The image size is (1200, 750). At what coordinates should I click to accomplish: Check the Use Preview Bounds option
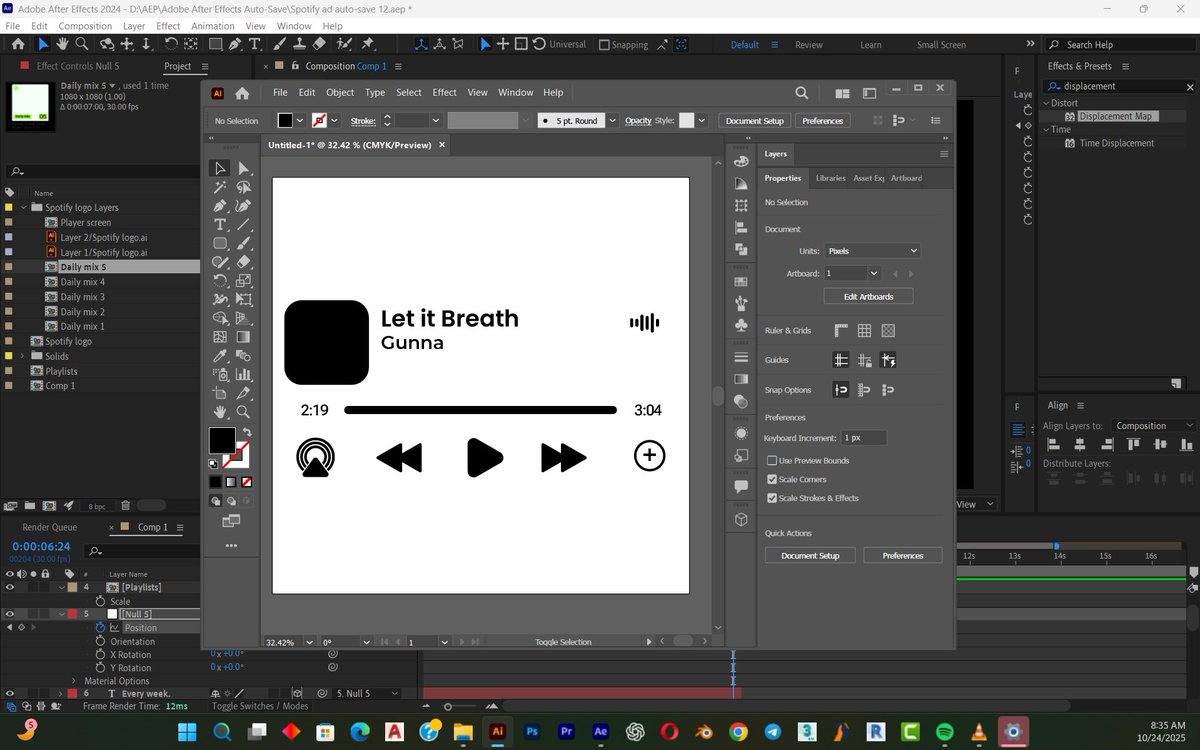click(x=772, y=460)
